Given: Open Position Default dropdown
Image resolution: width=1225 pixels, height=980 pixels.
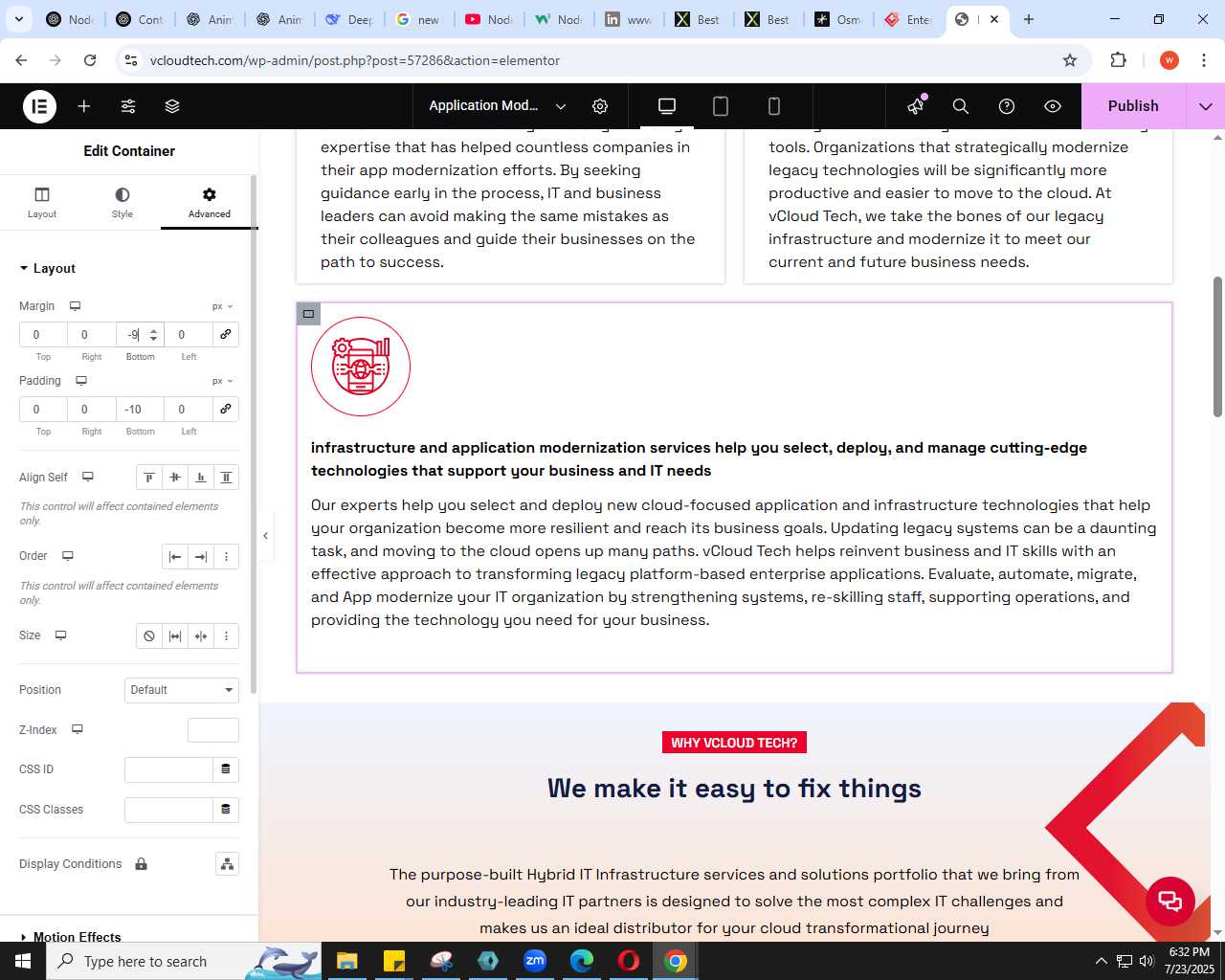Looking at the screenshot, I should pyautogui.click(x=182, y=690).
